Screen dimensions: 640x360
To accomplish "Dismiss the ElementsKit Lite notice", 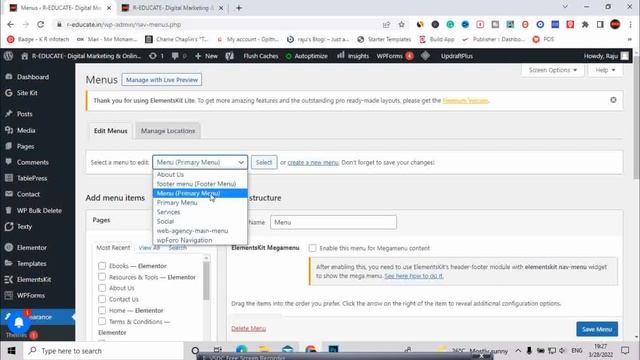I will click(613, 100).
